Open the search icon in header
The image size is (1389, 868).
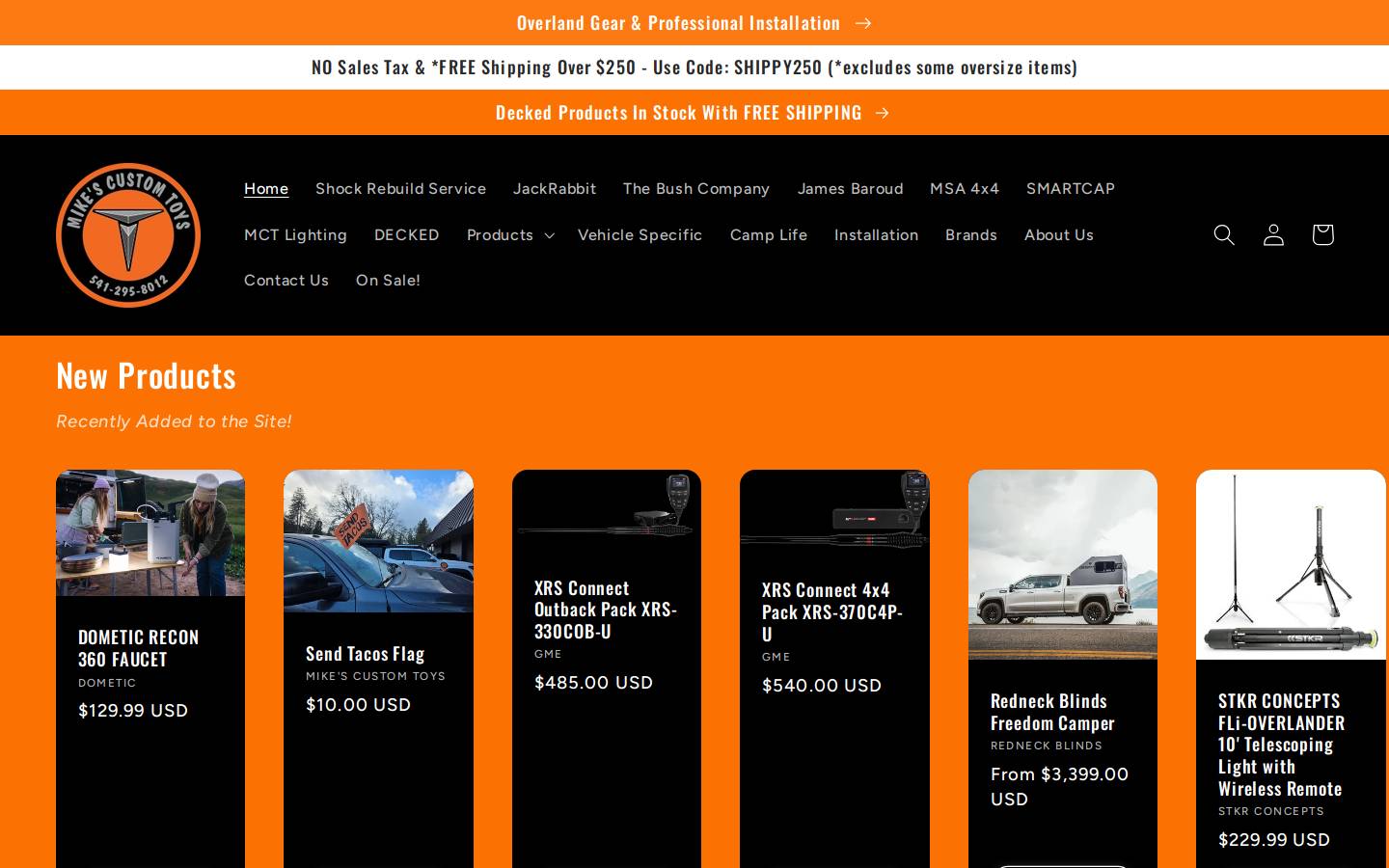[1224, 234]
